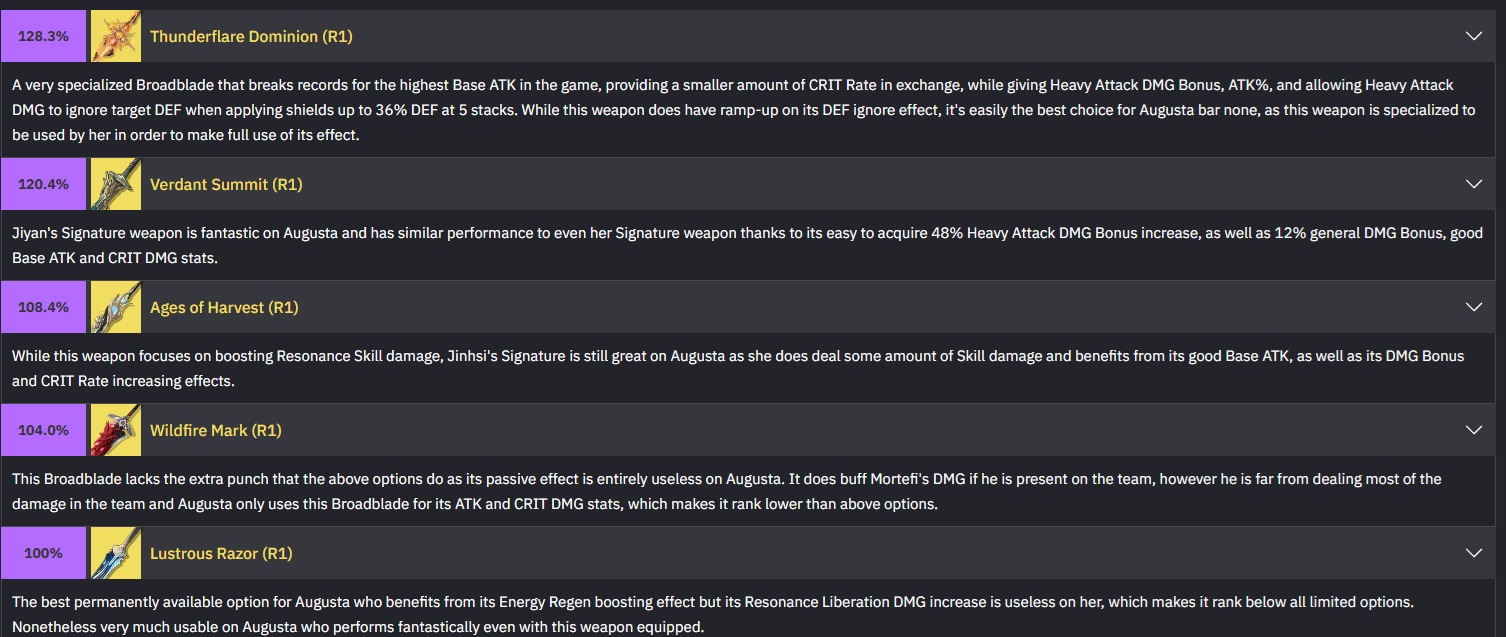Collapse the Thunderflare Dominion entry chevron
Screen dimensions: 1506x637
pyautogui.click(x=1473, y=36)
